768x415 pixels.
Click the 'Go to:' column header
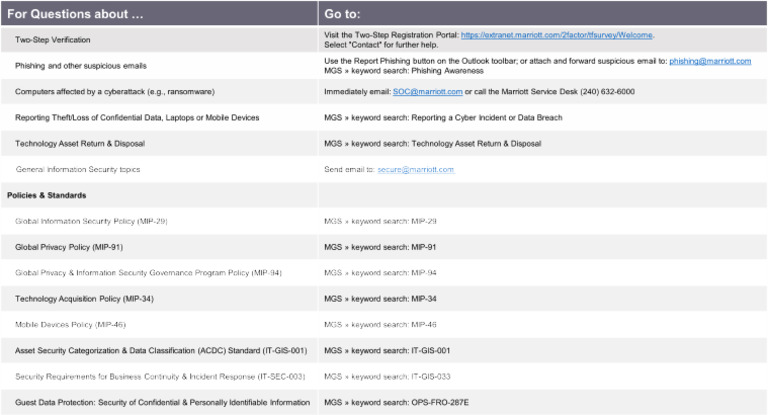point(342,14)
